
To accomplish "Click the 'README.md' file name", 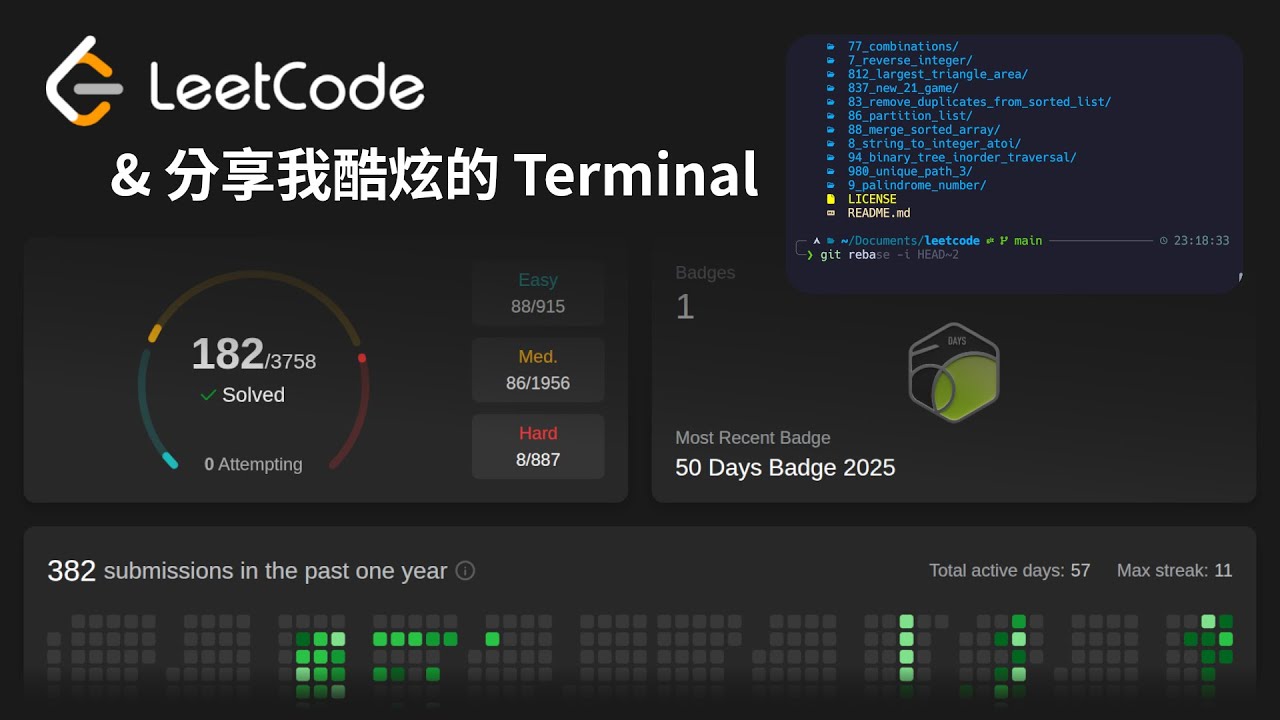I will [x=879, y=213].
